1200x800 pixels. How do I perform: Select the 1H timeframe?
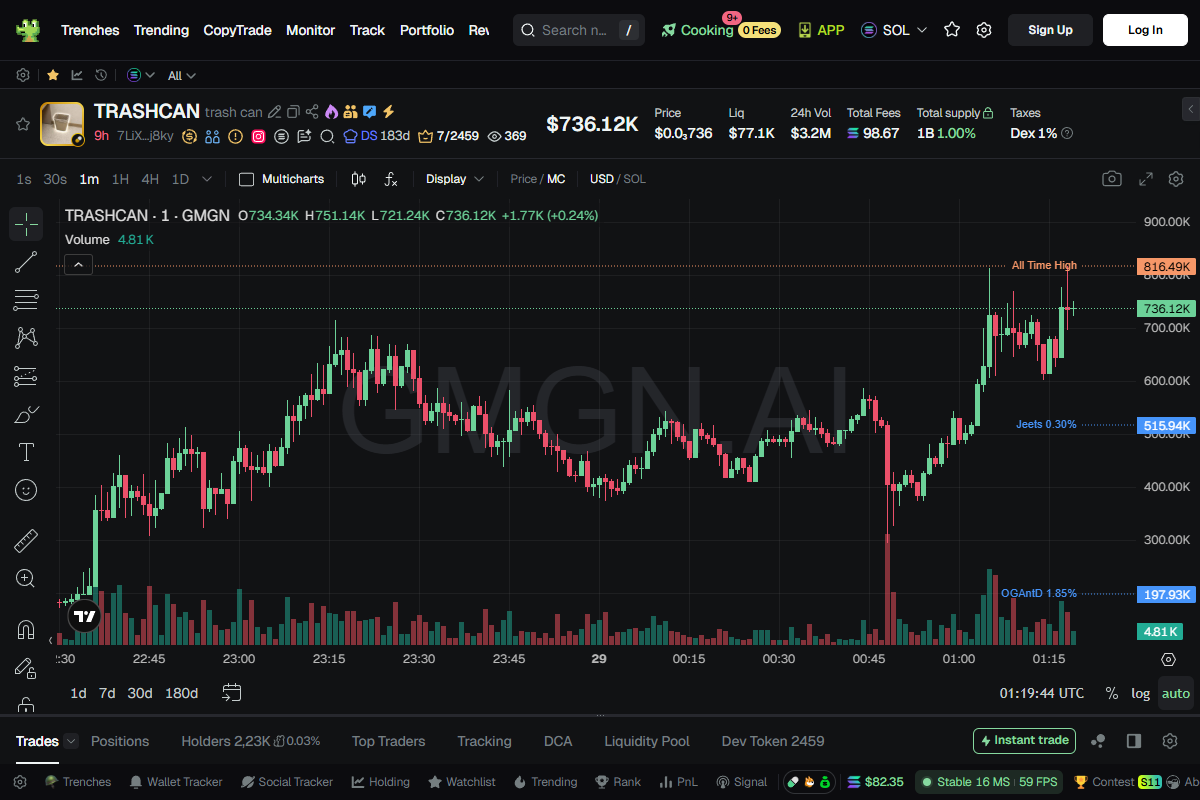(120, 179)
